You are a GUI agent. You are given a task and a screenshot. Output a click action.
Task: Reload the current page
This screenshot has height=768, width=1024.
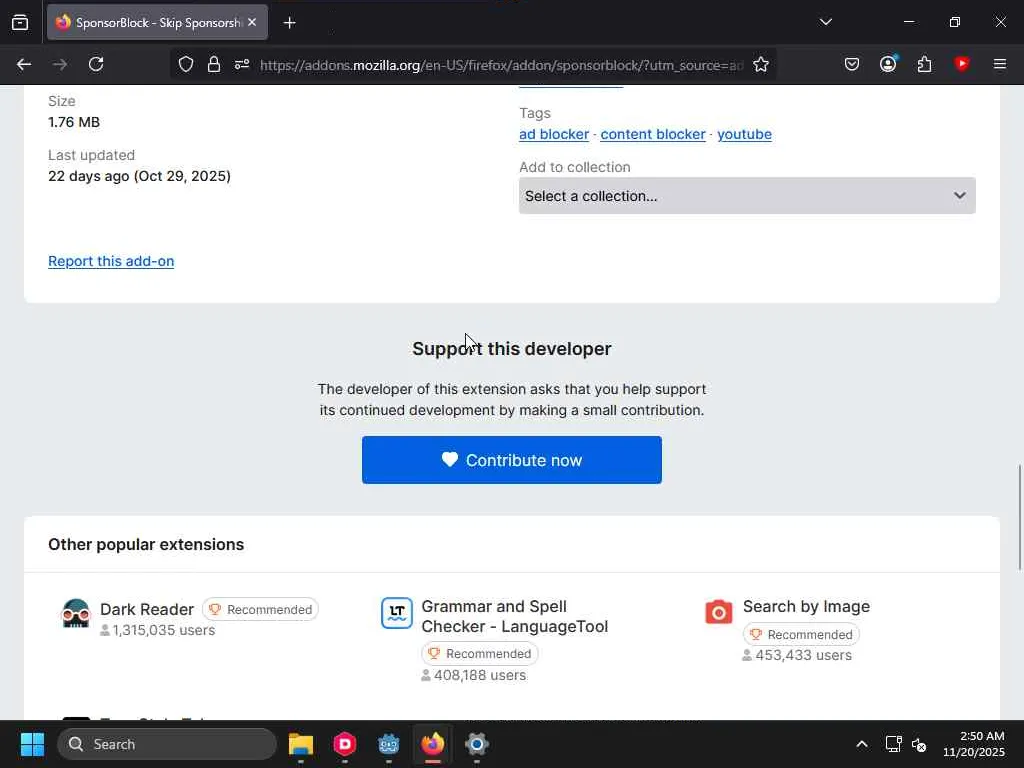(96, 64)
